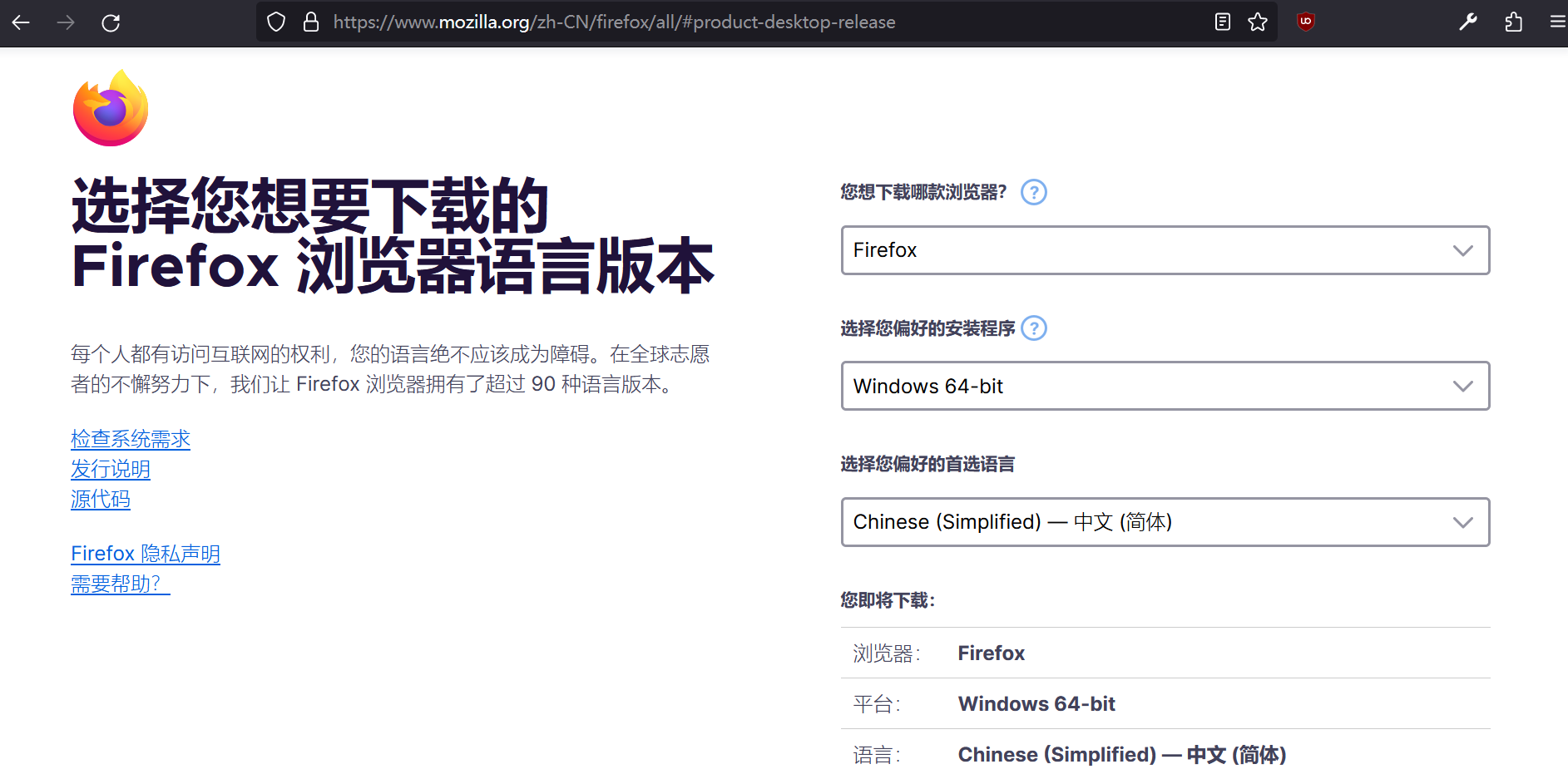The image size is (1568, 779).
Task: Go back to the previous page
Action: pyautogui.click(x=21, y=22)
